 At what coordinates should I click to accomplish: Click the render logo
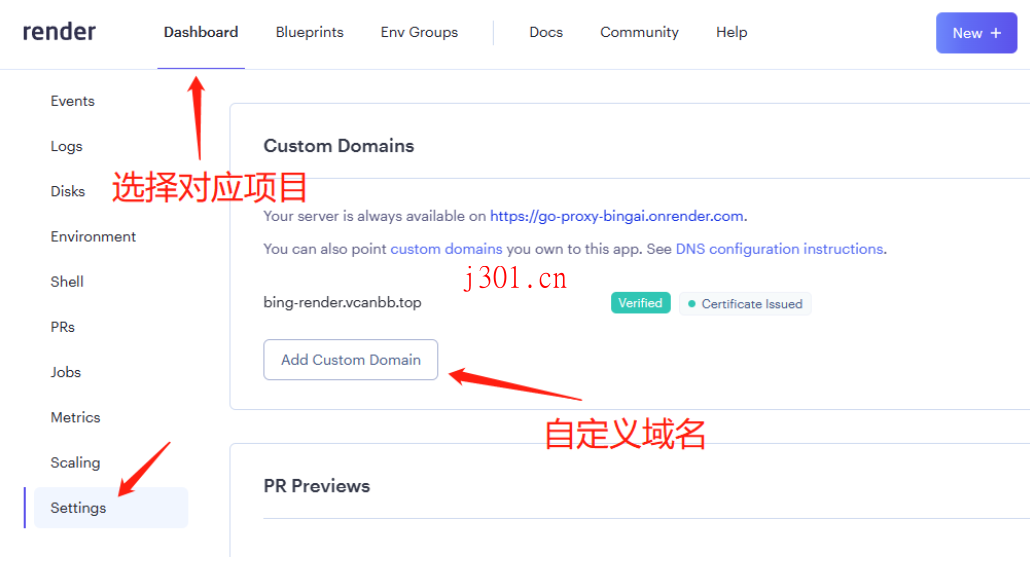(59, 32)
